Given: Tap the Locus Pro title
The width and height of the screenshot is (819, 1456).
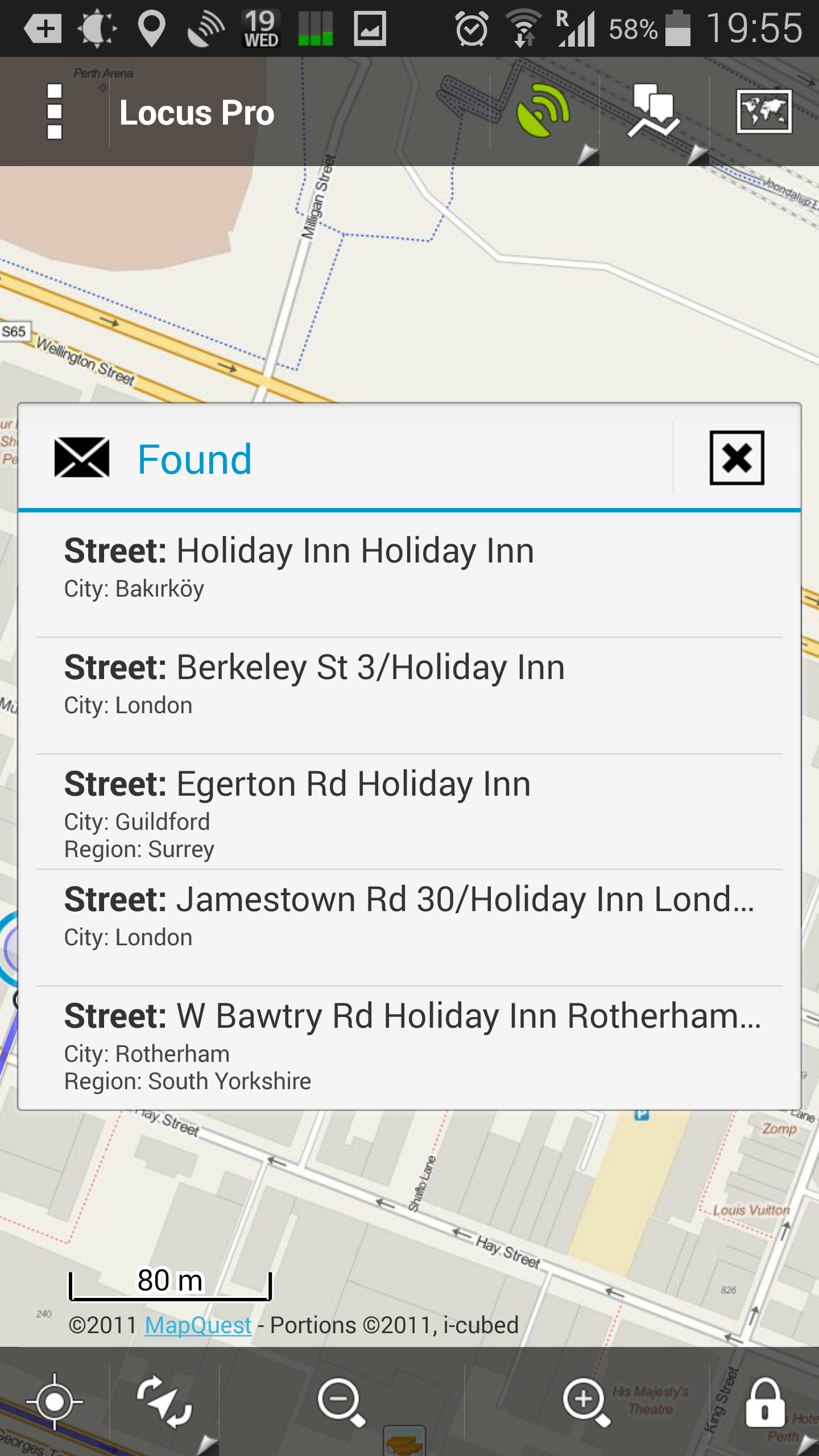Looking at the screenshot, I should [197, 113].
